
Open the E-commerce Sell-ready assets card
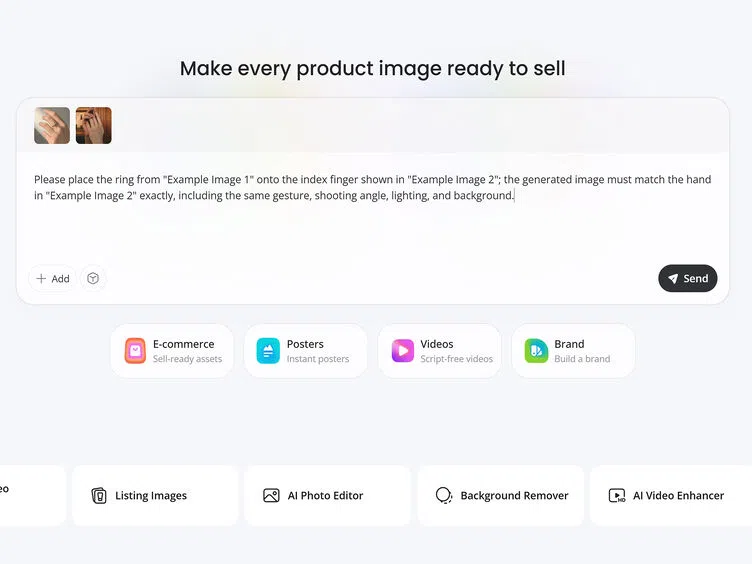pyautogui.click(x=172, y=351)
